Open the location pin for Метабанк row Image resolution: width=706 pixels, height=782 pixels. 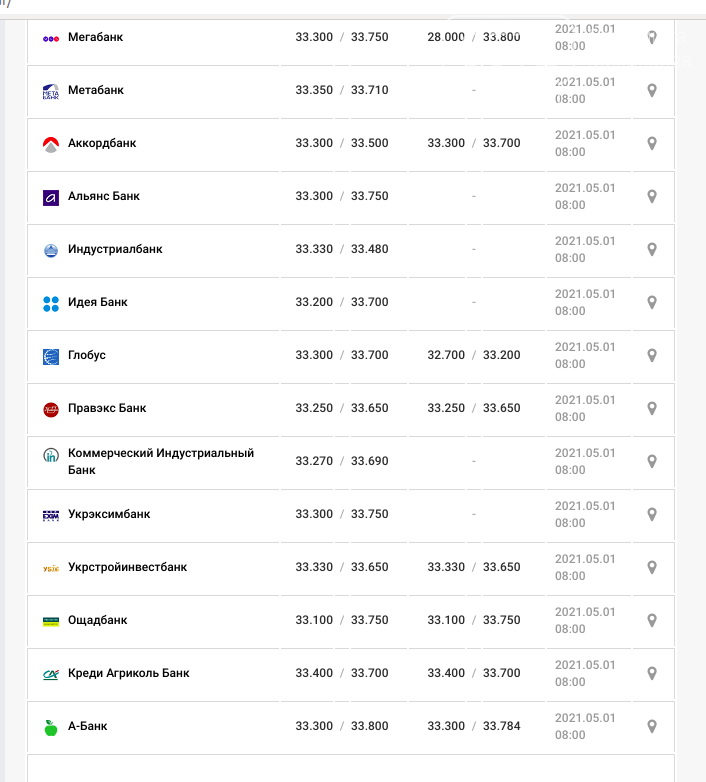click(652, 90)
